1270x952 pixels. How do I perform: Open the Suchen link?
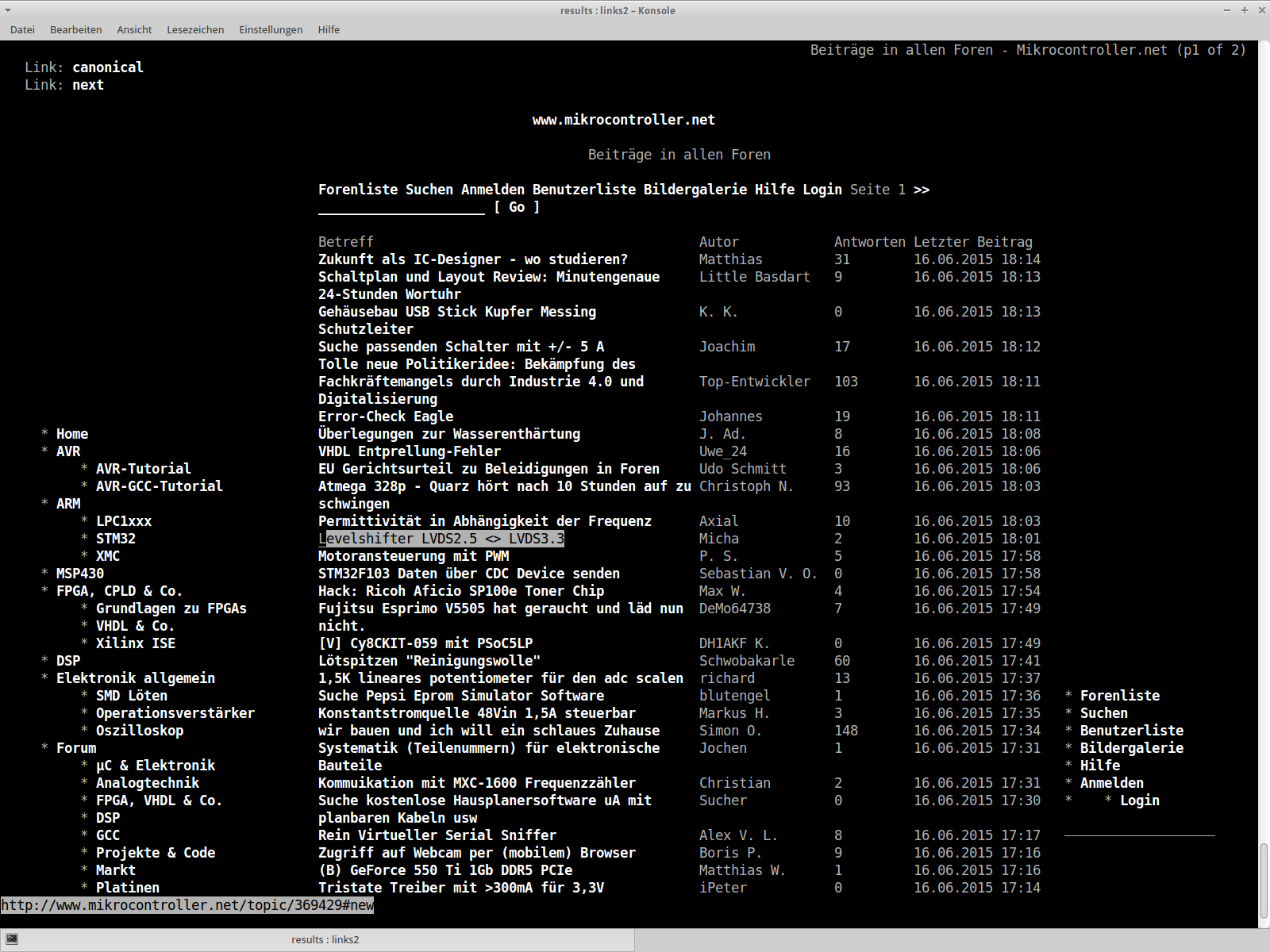pos(429,190)
